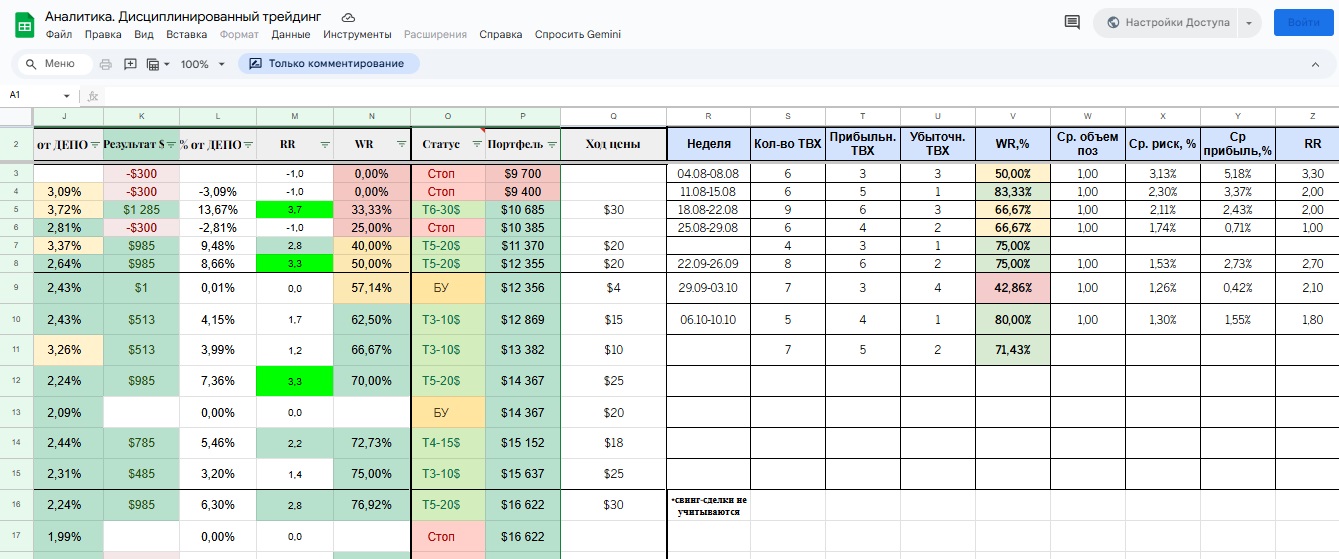Screen dimensions: 1339x559
Task: Expand the A1 name box dropdown
Action: coord(67,96)
